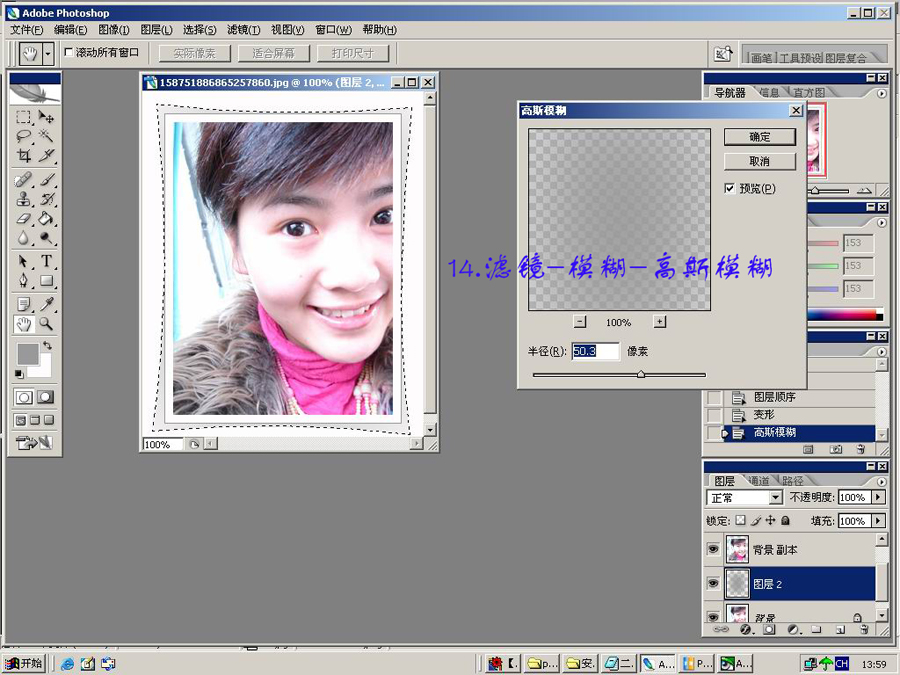This screenshot has height=675, width=900.
Task: Open 选择 menu
Action: click(x=200, y=29)
